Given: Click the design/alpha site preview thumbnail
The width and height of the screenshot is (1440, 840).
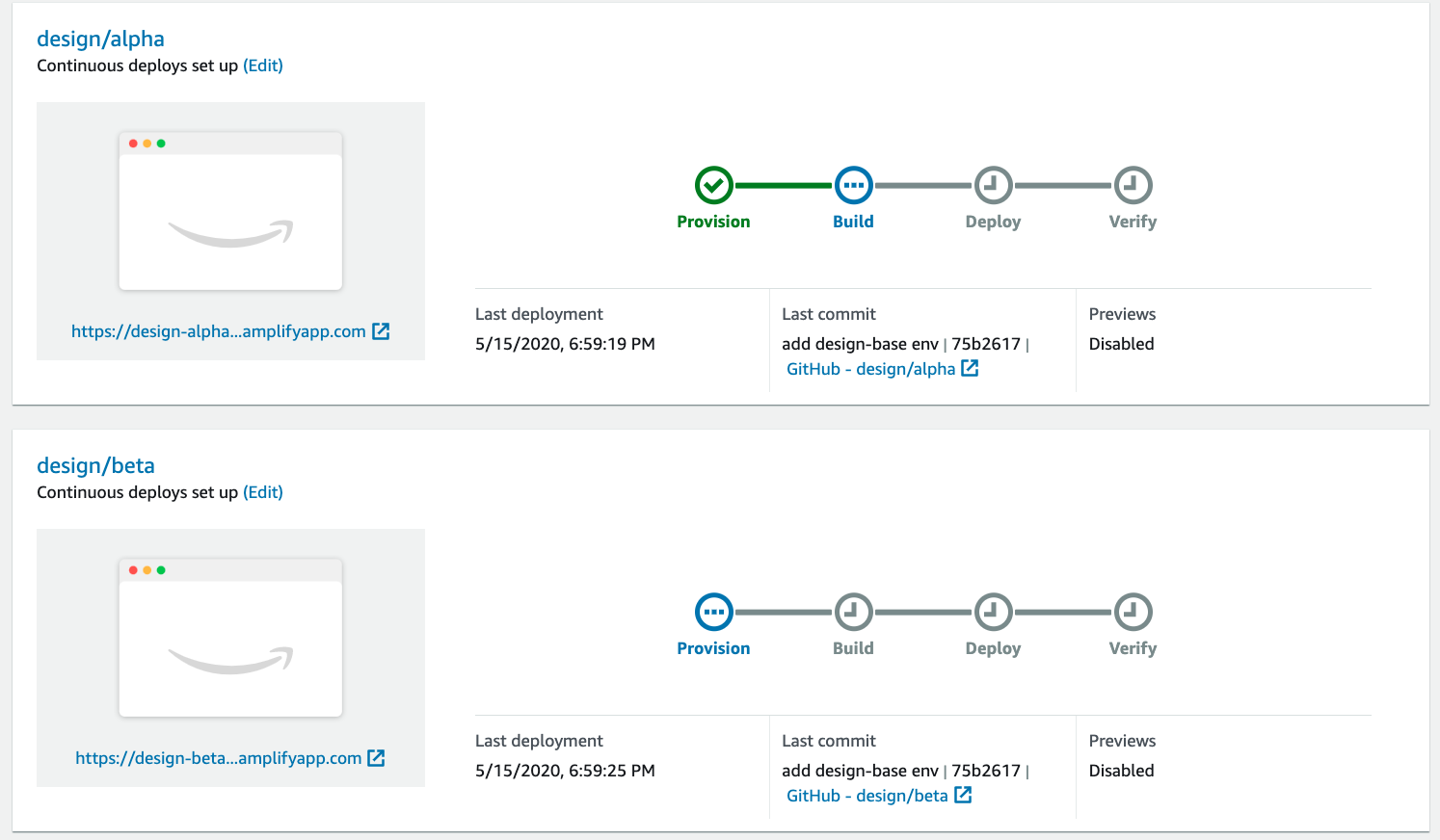Looking at the screenshot, I should click(x=230, y=211).
